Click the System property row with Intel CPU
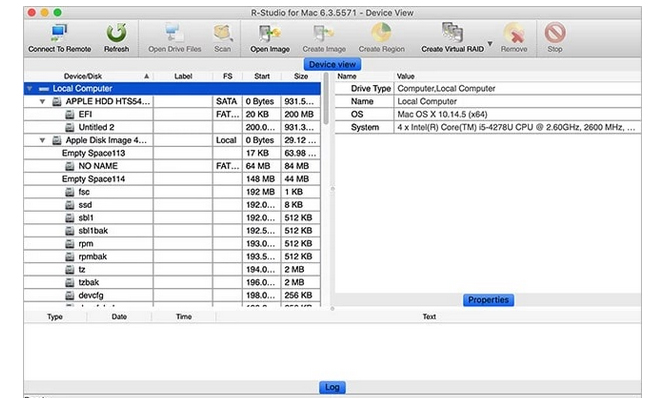Viewport: 662px width, 398px height. point(488,127)
